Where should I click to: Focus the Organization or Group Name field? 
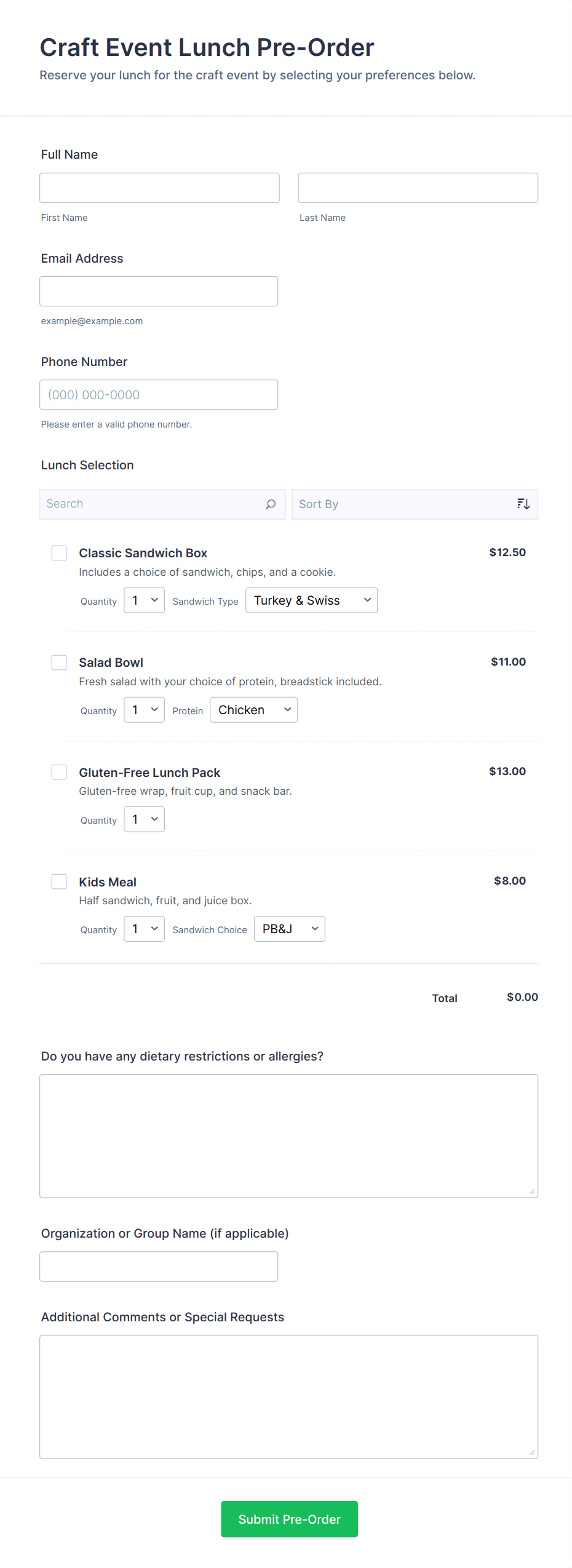(x=159, y=1267)
